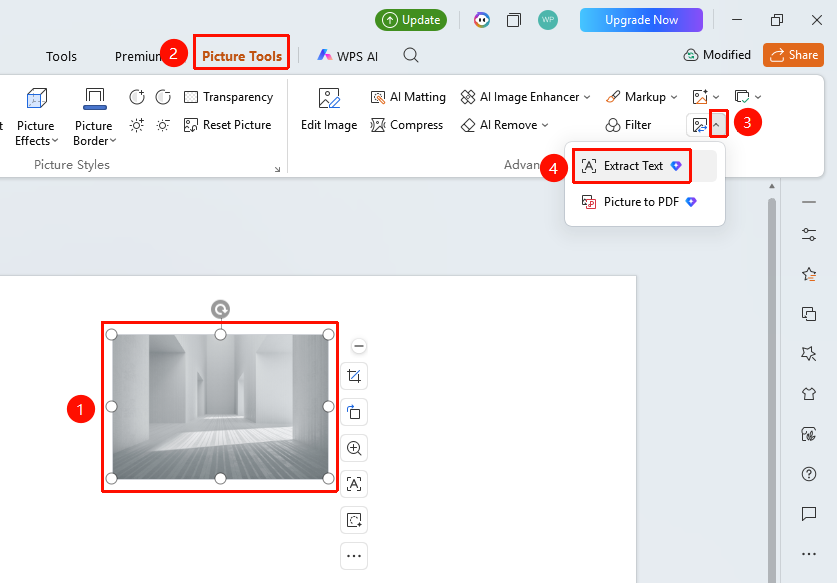
Task: Reset Picture to its original state
Action: [227, 125]
